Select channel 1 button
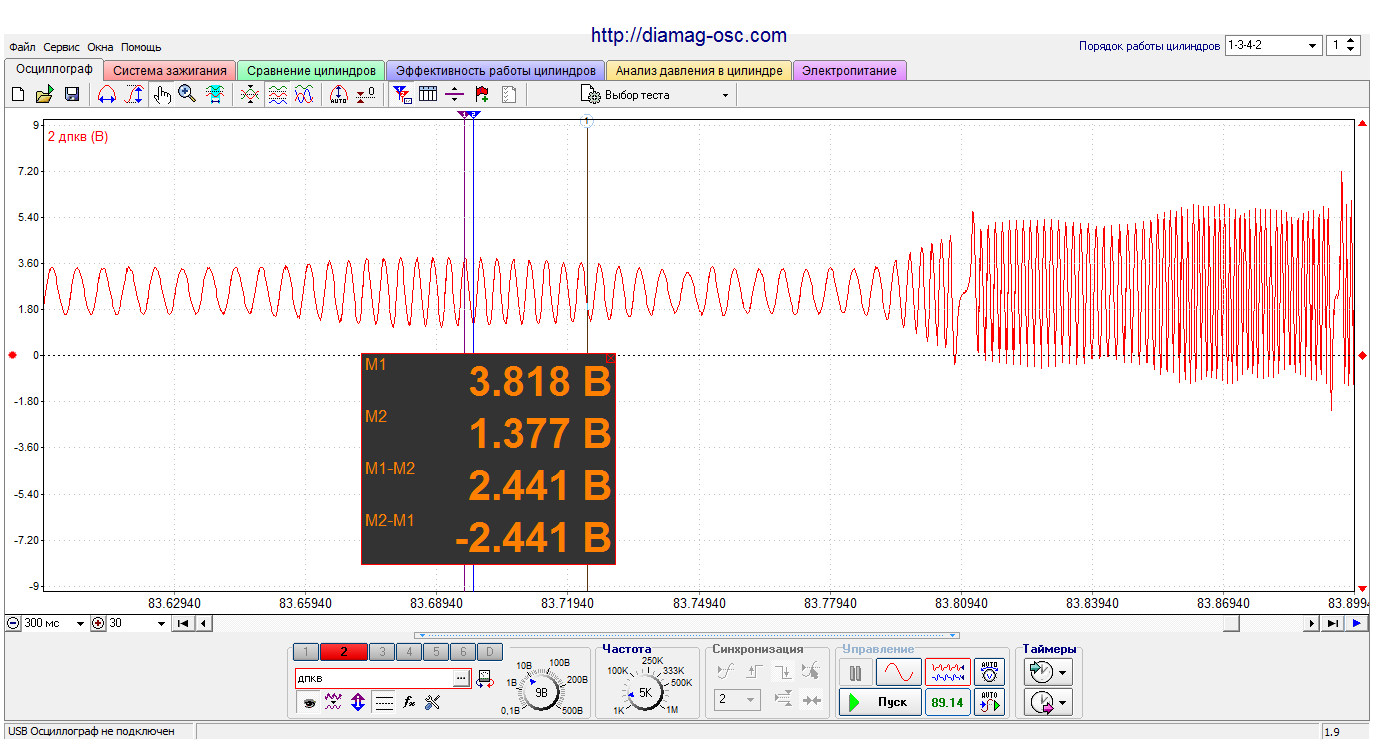Image resolution: width=1382 pixels, height=744 pixels. (306, 652)
